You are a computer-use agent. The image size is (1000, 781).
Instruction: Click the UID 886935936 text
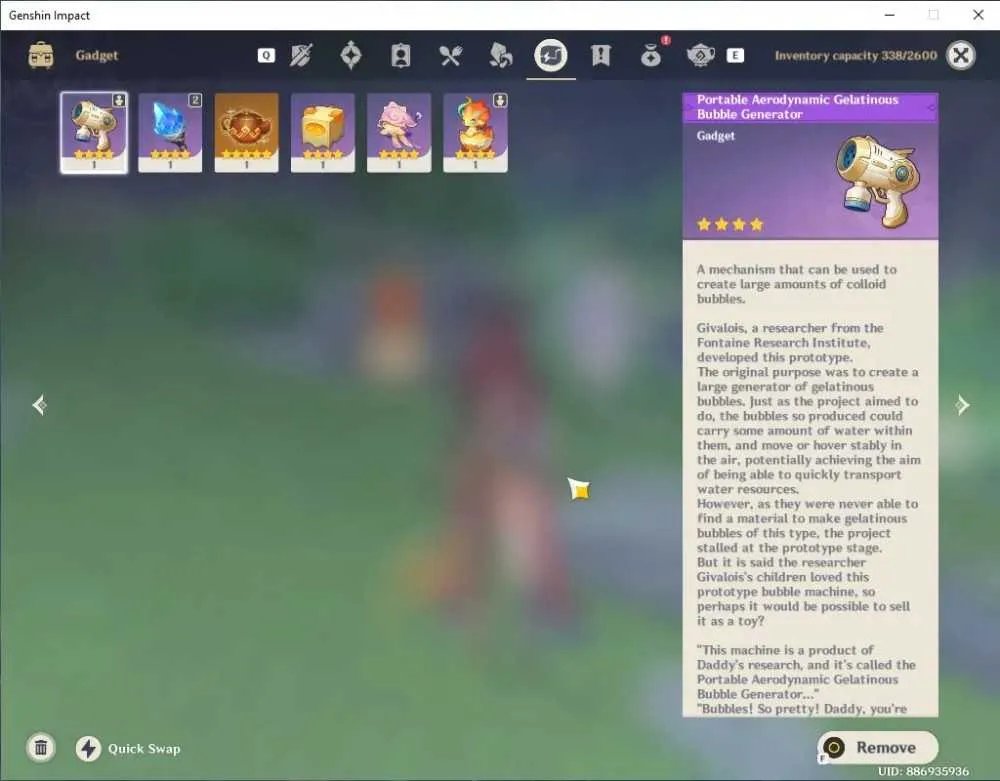(x=923, y=771)
